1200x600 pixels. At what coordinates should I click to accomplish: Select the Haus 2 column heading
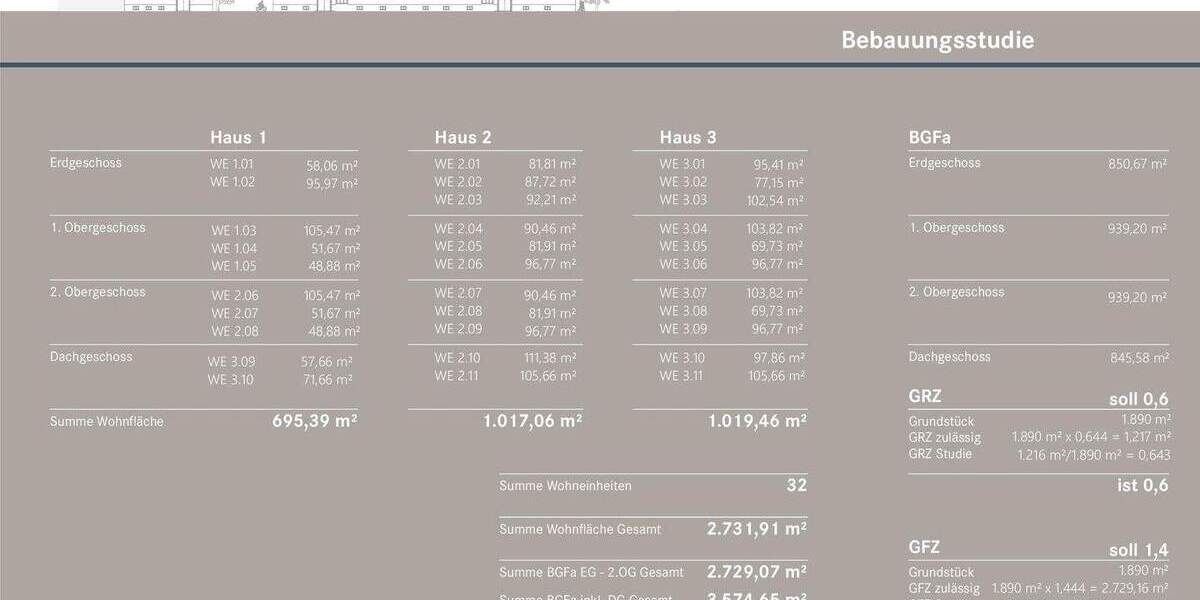tap(463, 138)
